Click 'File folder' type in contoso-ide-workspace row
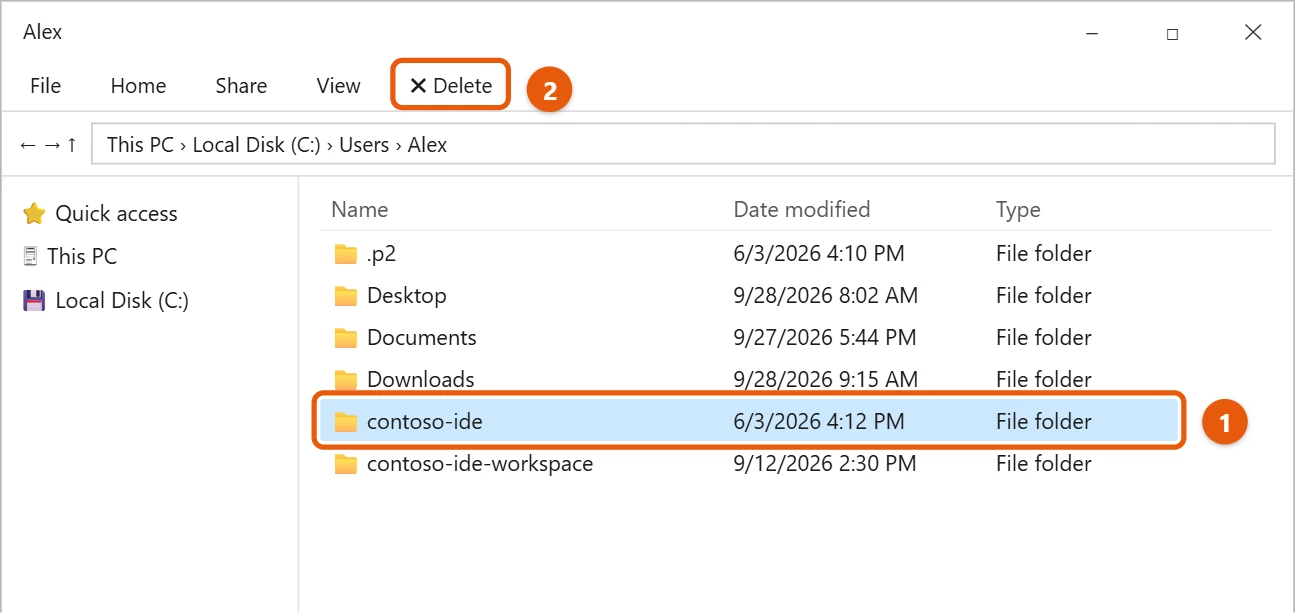Viewport: 1295px width, 613px height. pos(1044,464)
